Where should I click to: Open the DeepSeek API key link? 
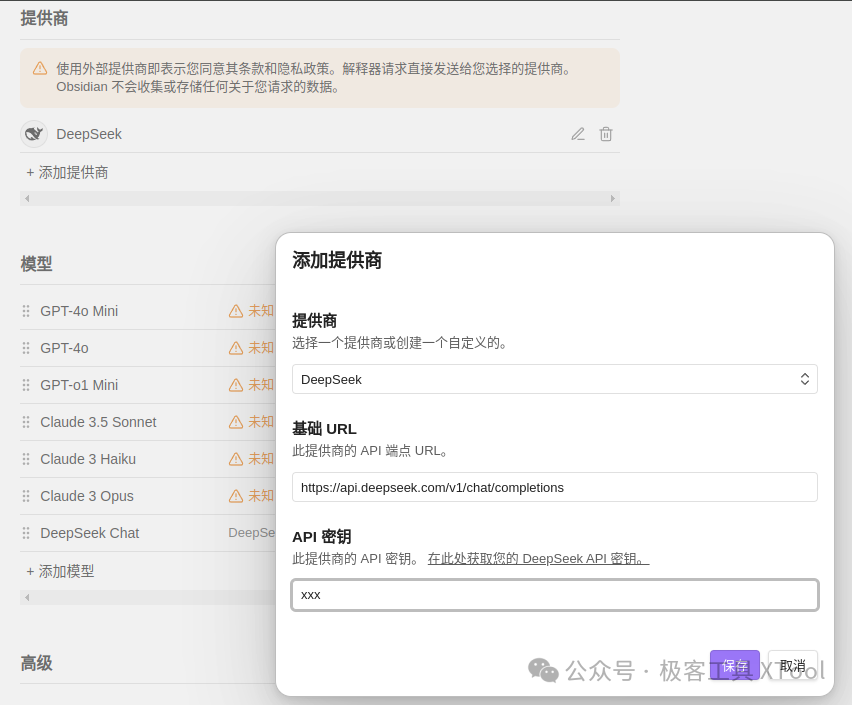click(x=538, y=558)
